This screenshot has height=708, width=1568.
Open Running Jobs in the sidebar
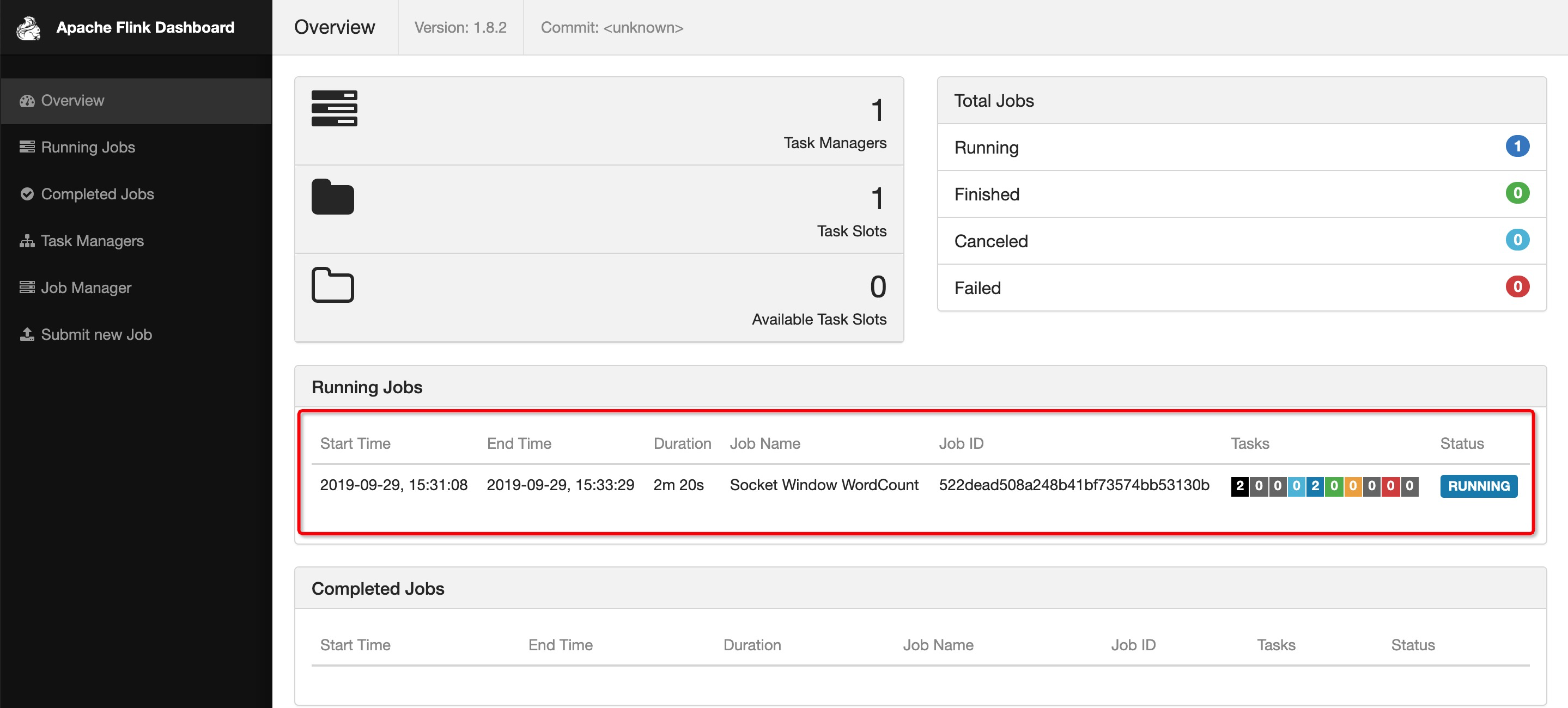(88, 147)
